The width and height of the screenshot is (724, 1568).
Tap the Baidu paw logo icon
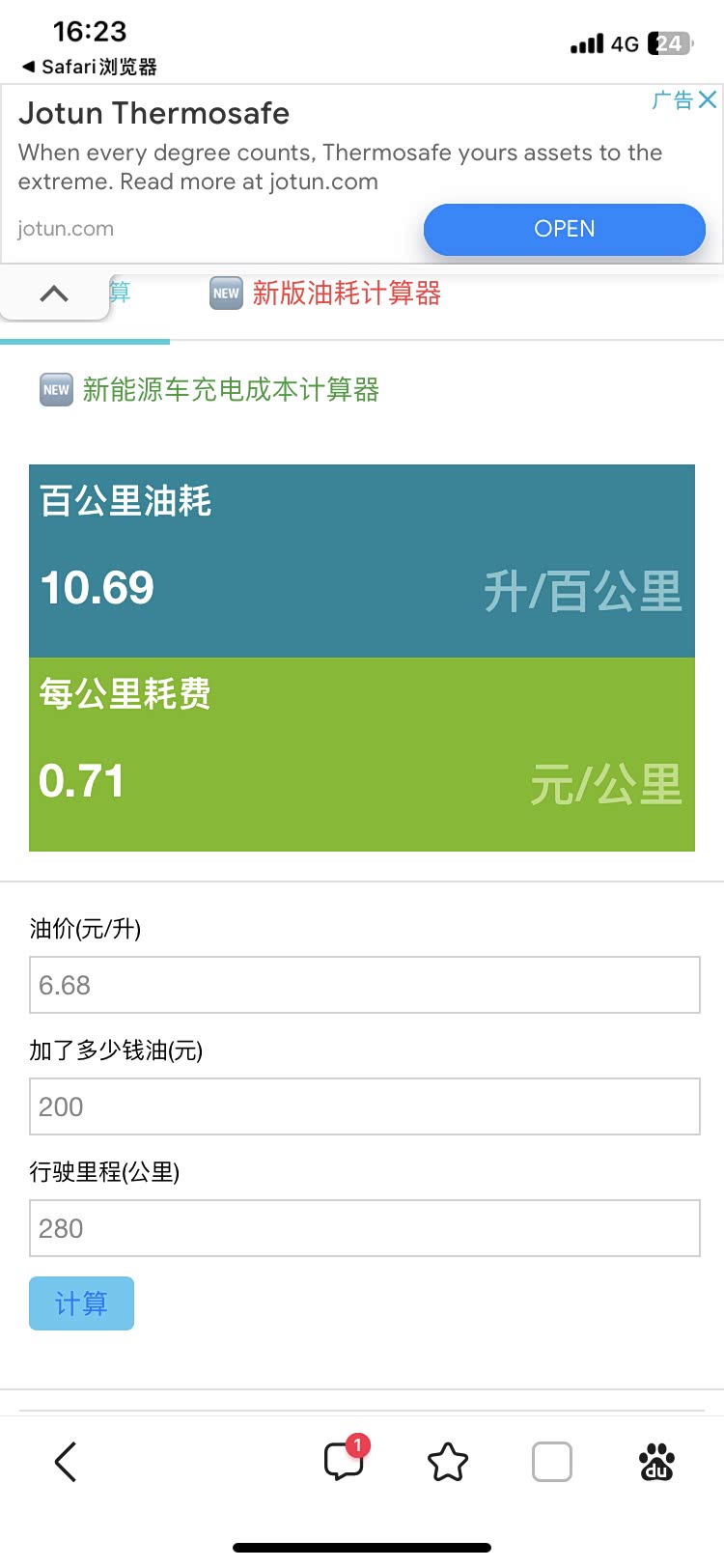pos(657,1462)
